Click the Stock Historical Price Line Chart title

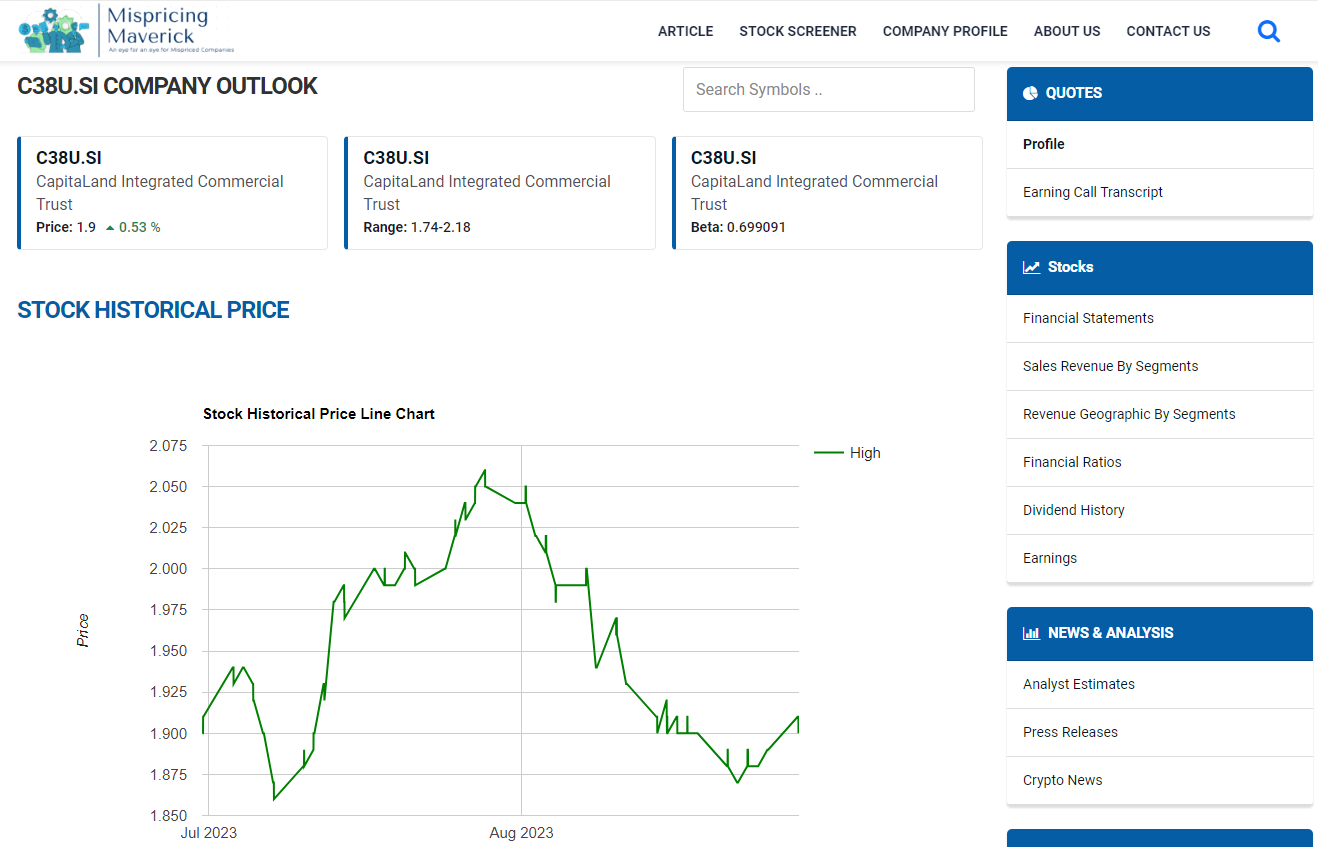(319, 414)
